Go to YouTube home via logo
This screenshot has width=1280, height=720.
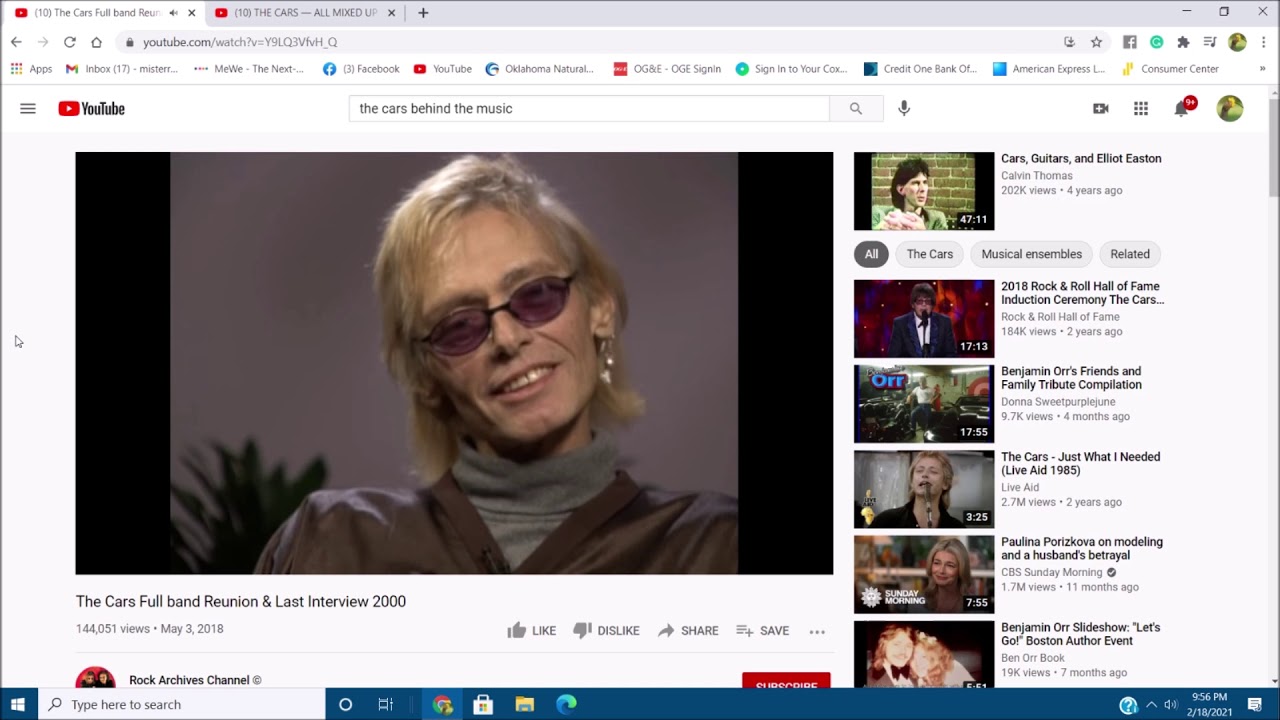tap(91, 108)
